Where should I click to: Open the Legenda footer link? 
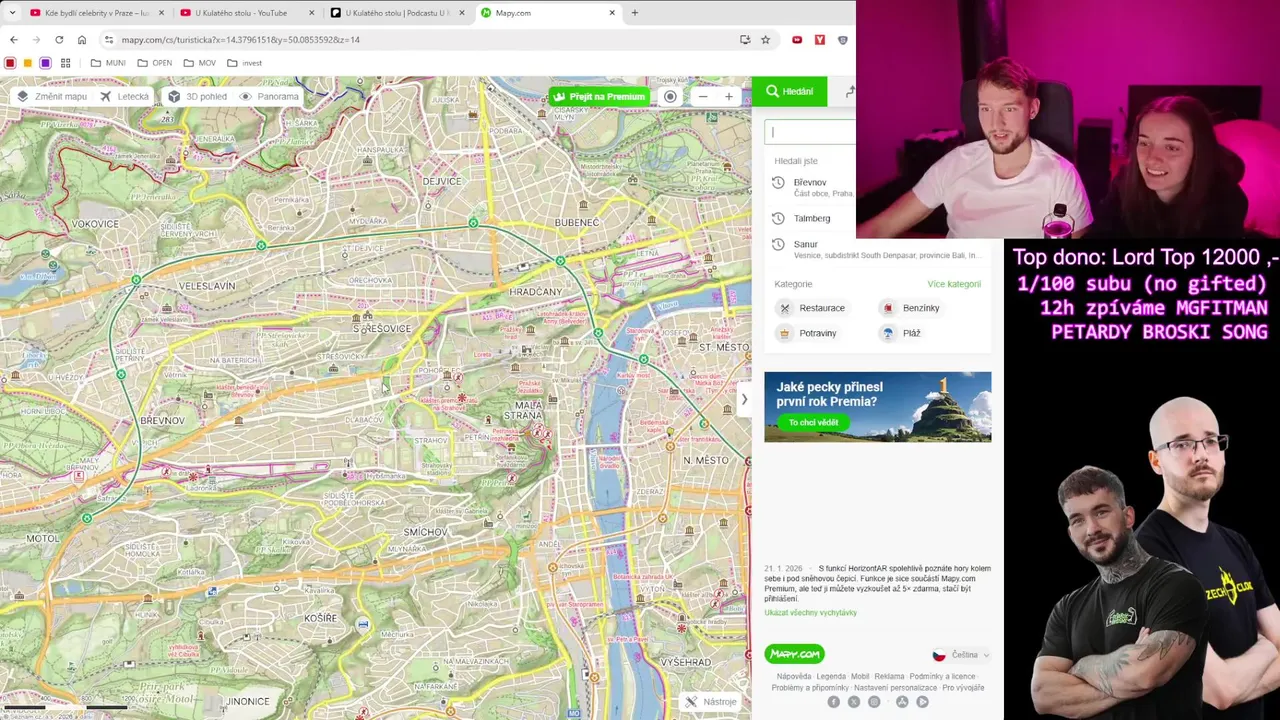point(831,676)
